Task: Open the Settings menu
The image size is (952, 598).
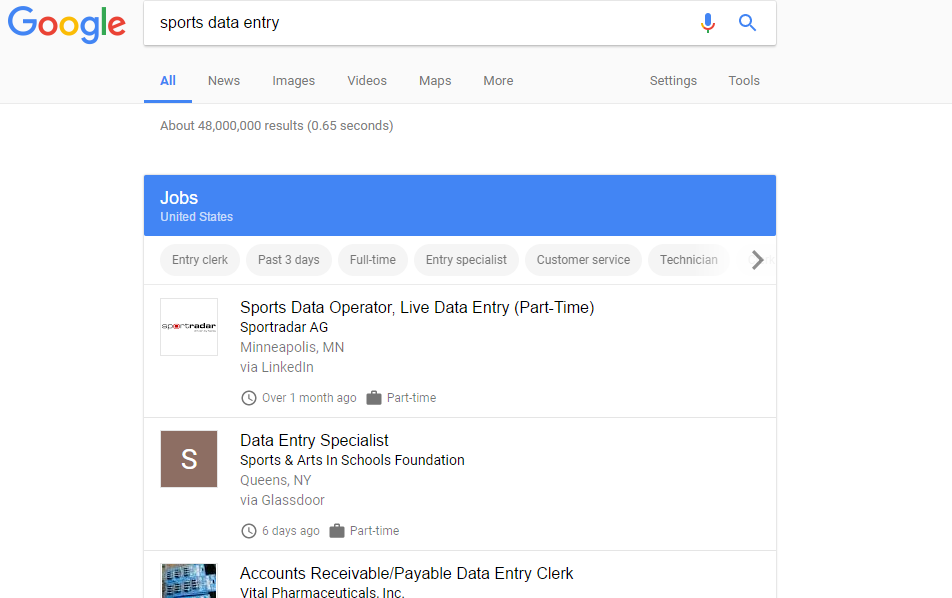Action: [x=673, y=81]
